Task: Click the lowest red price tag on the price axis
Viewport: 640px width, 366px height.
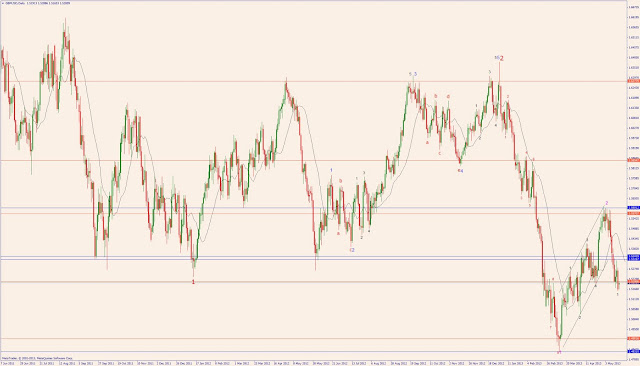Action: point(633,338)
